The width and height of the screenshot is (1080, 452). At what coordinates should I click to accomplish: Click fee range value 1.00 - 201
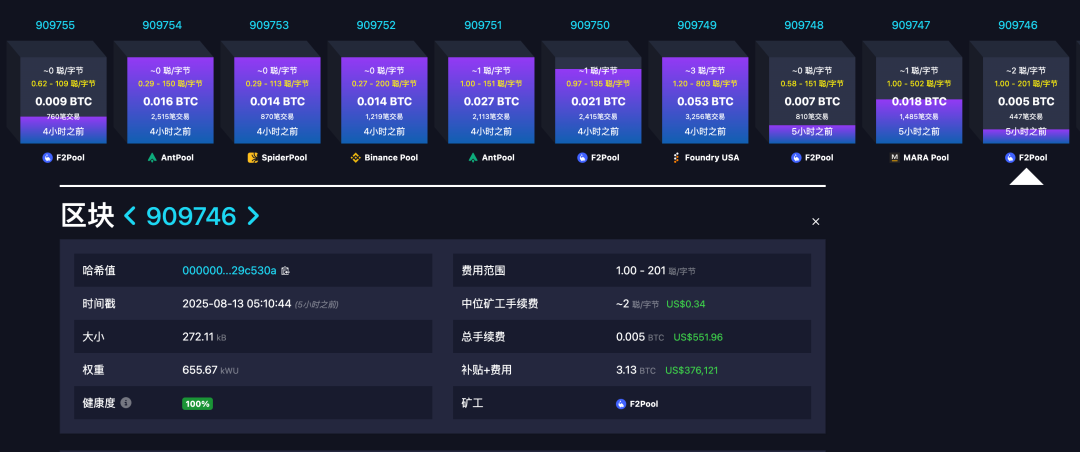coord(641,271)
